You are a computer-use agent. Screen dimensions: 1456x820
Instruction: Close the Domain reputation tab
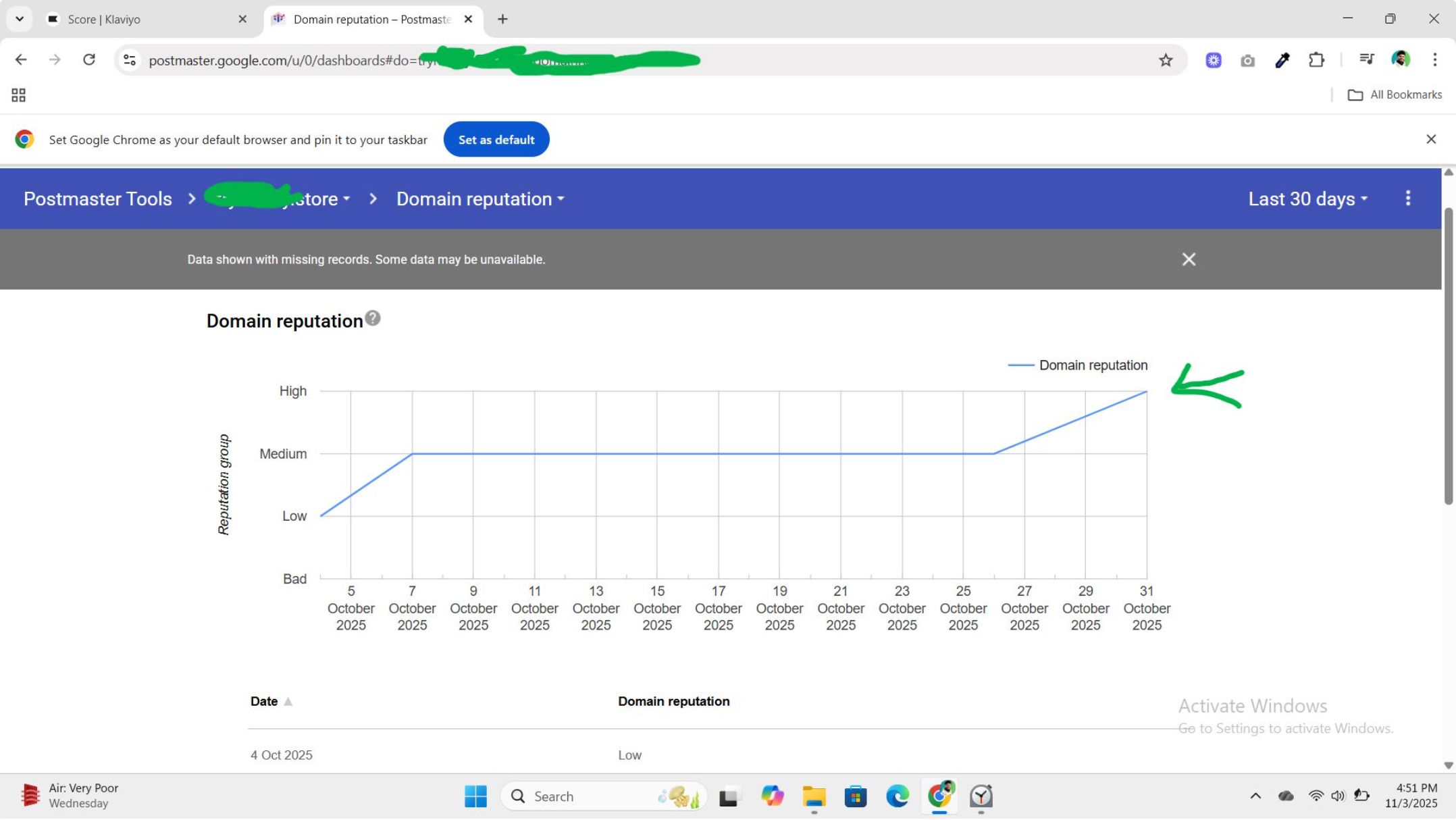(x=468, y=20)
